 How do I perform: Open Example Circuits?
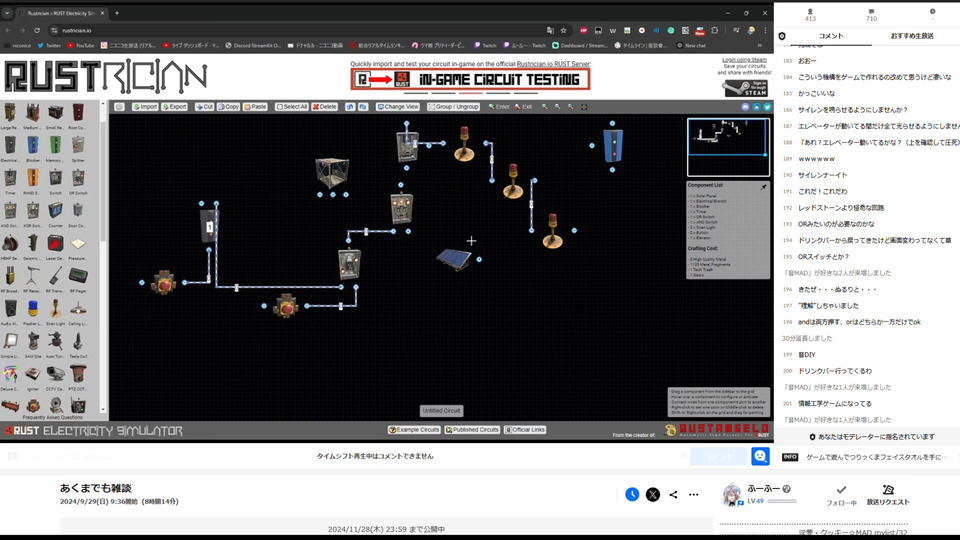click(414, 430)
